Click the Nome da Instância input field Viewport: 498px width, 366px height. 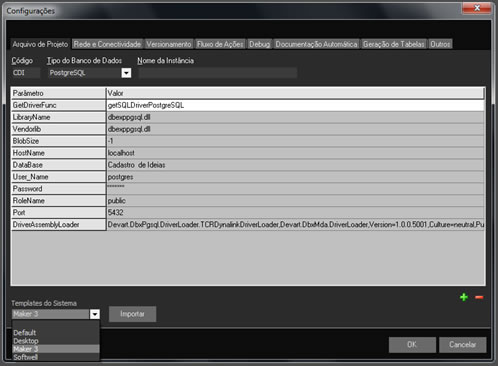(218, 73)
